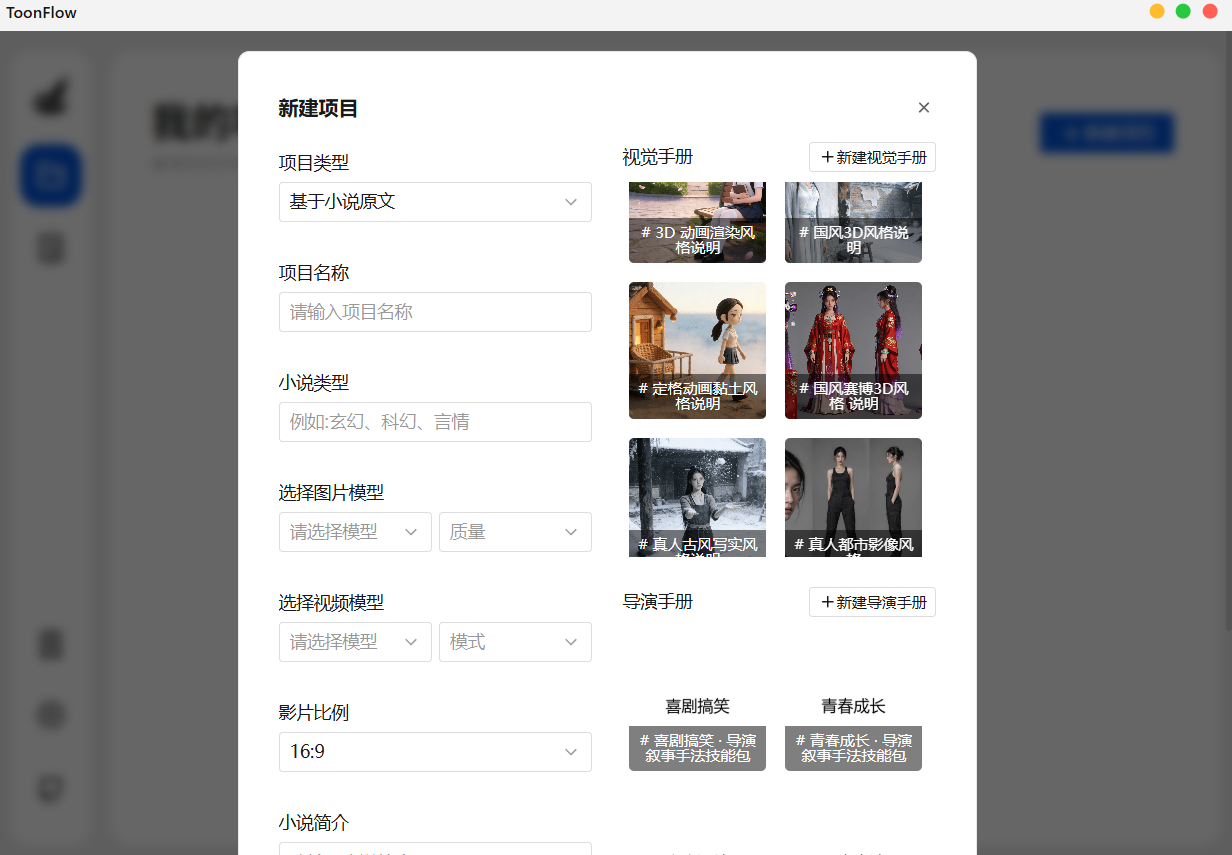
Task: Click the 新建导演手册 button
Action: [x=872, y=602]
